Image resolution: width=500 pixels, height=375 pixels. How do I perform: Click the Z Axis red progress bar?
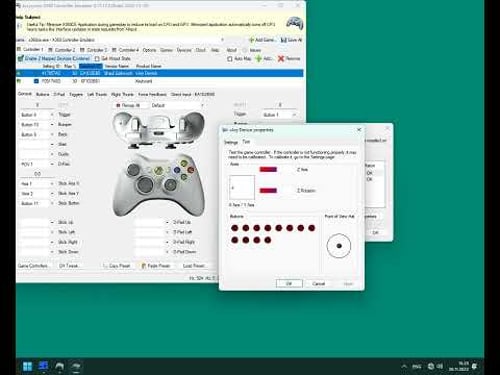coord(268,170)
